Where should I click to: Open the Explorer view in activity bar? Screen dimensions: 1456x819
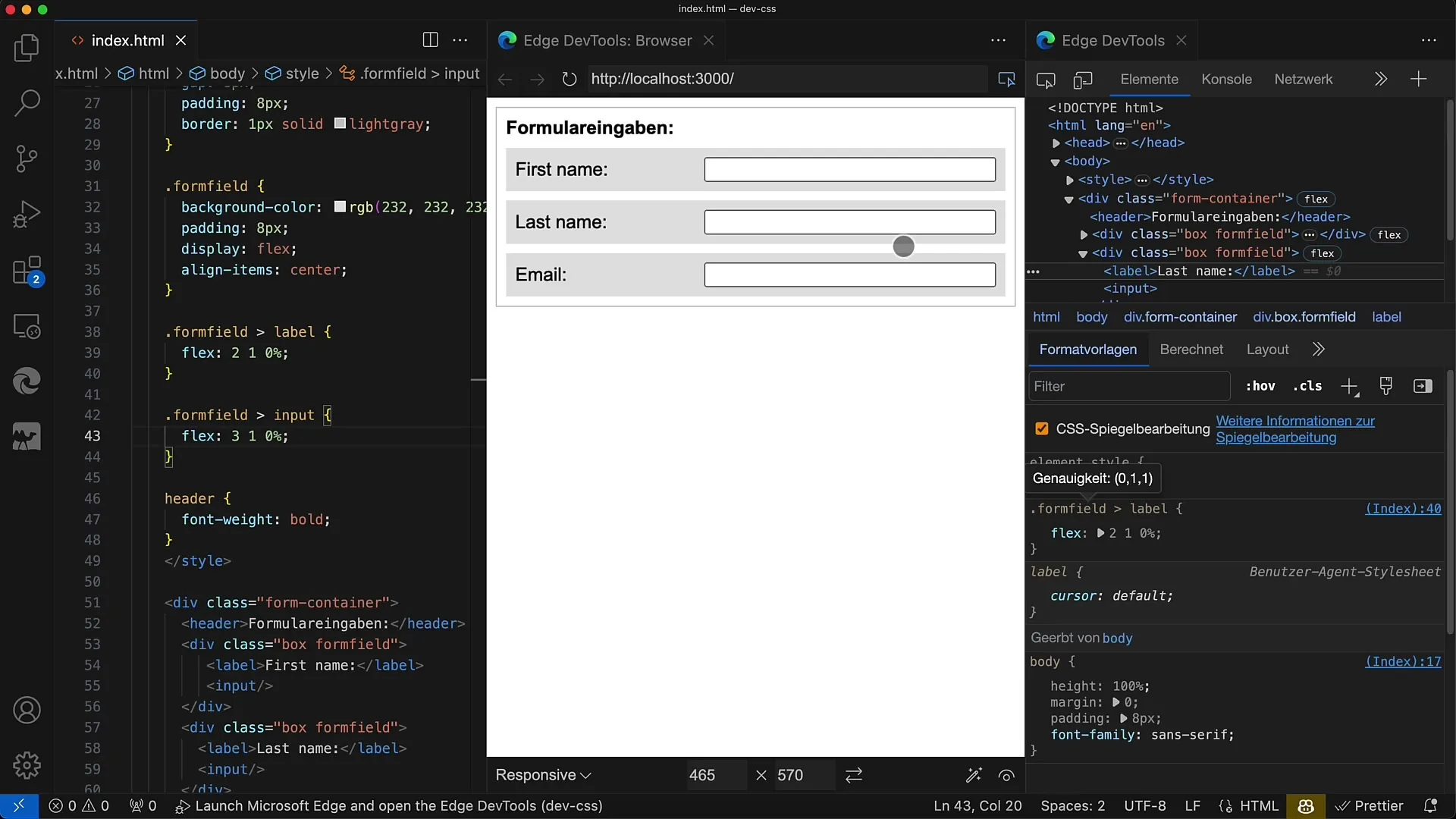(x=27, y=48)
